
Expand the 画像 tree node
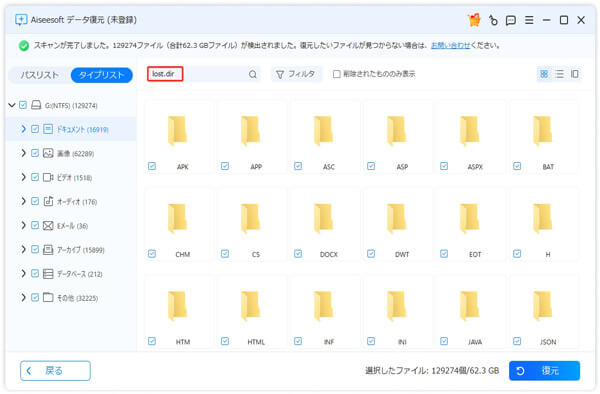(x=23, y=153)
